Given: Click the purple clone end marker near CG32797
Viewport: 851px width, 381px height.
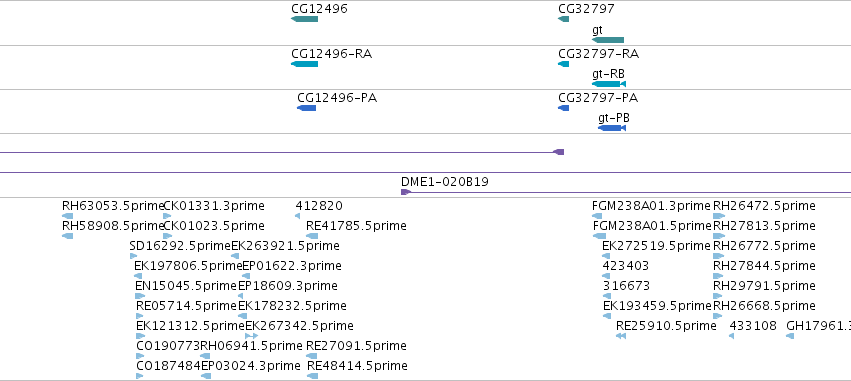Looking at the screenshot, I should tap(558, 152).
